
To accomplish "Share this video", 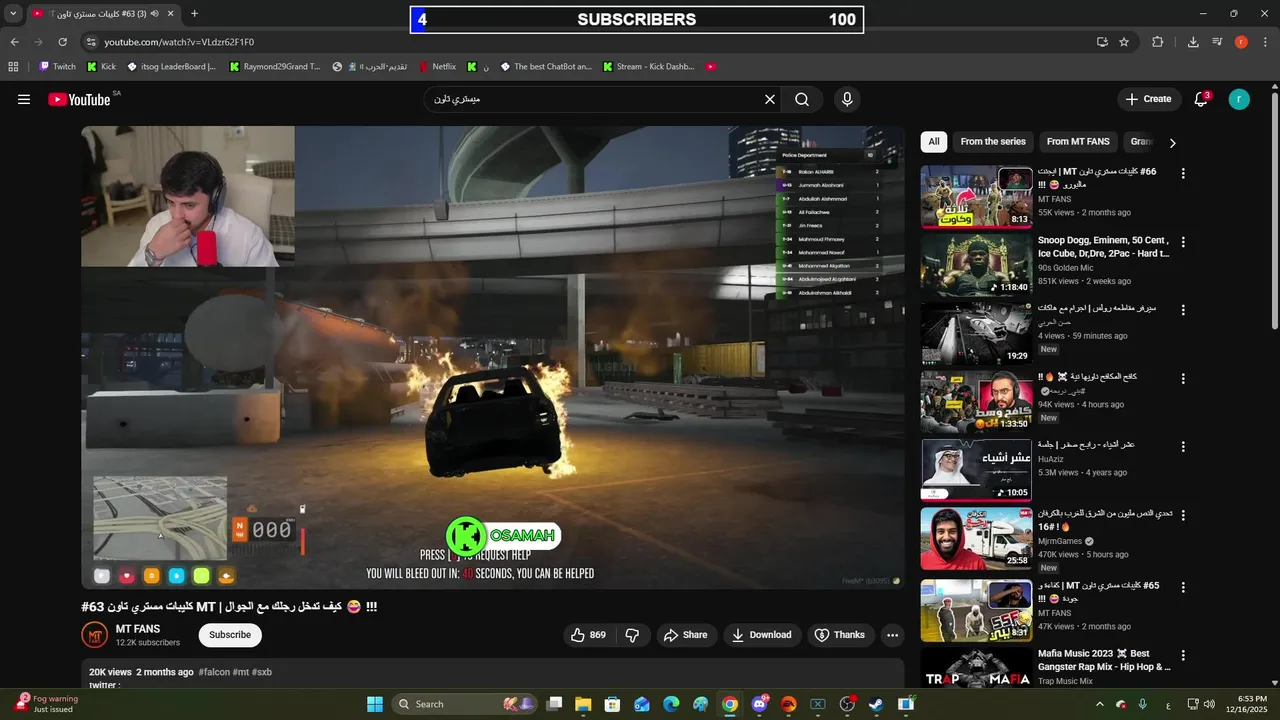I will coord(685,635).
